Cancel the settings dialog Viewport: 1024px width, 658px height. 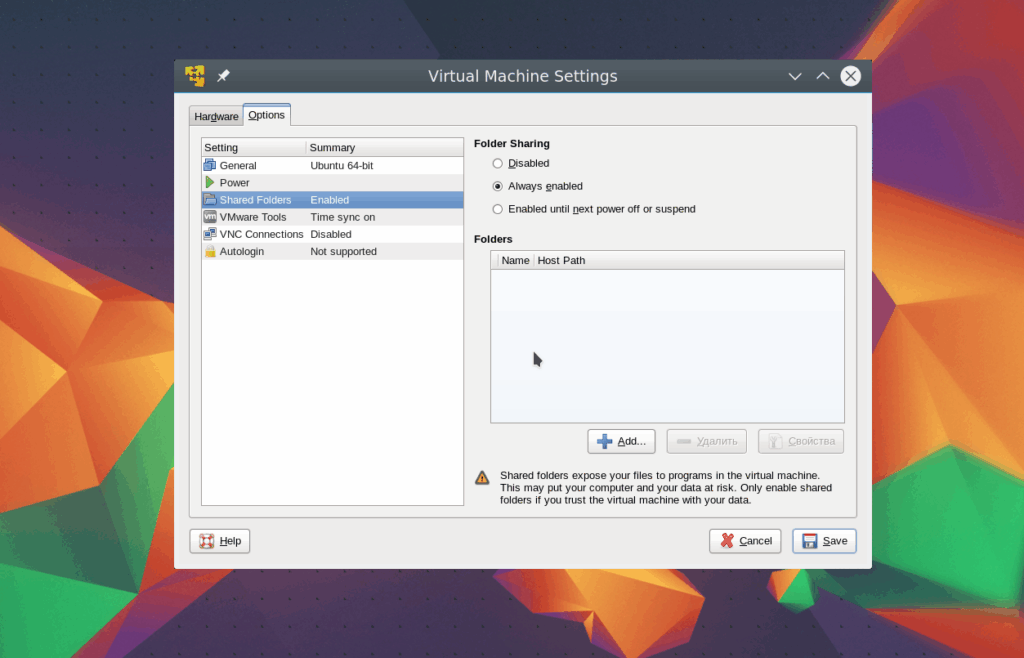coord(745,541)
